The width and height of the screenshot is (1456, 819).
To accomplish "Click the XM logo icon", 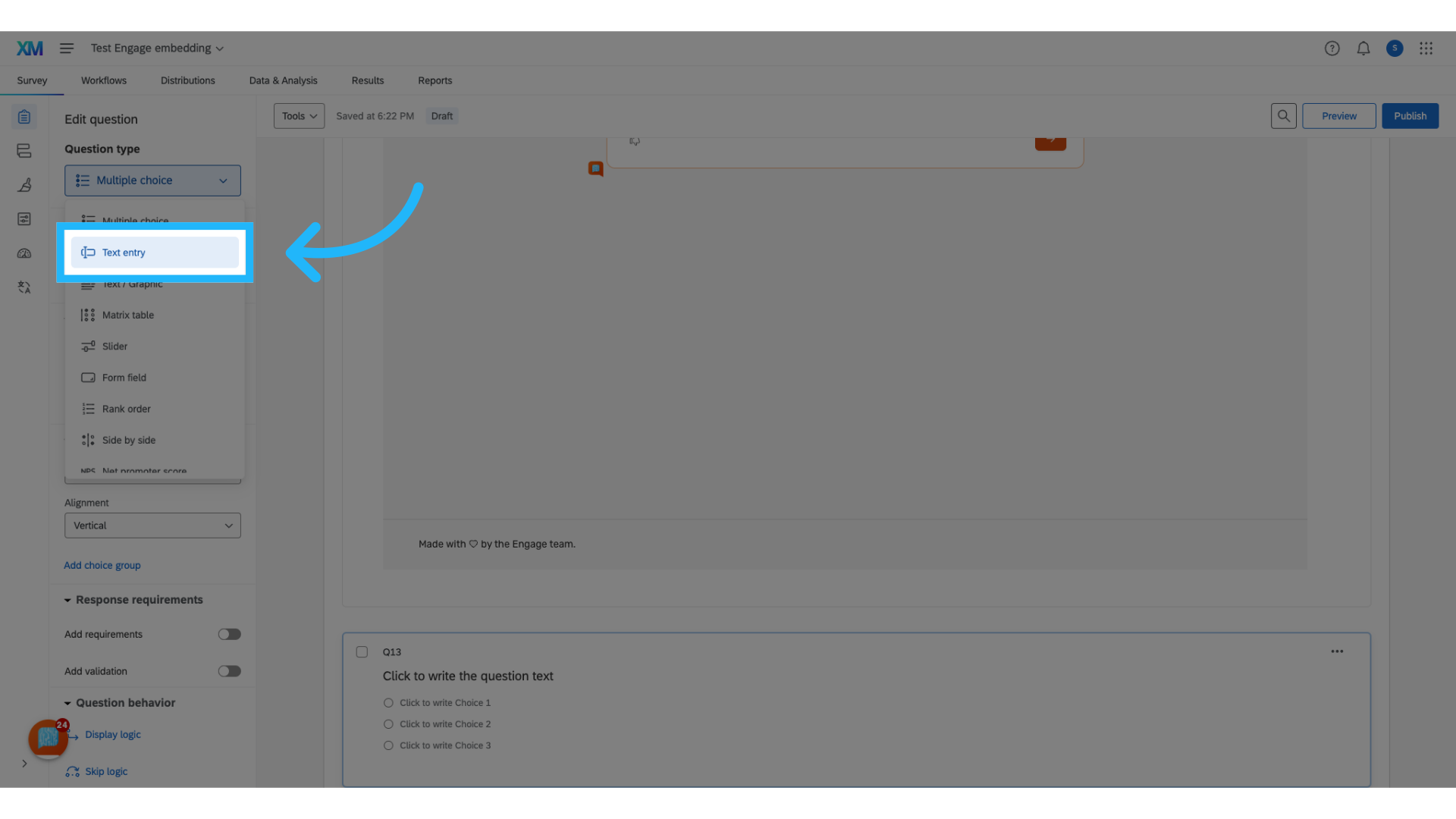I will point(30,49).
